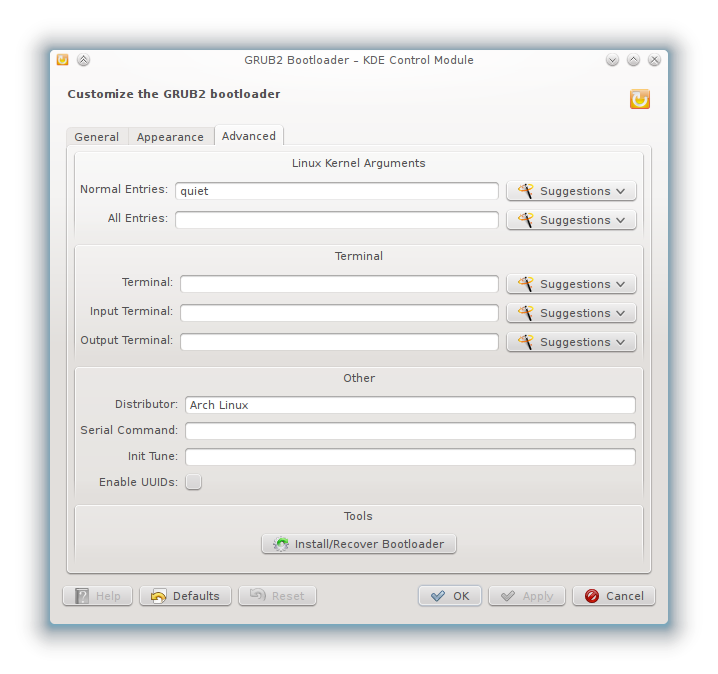Expand Suggestions dropdown for Terminal field
718x674 pixels.
tap(571, 284)
